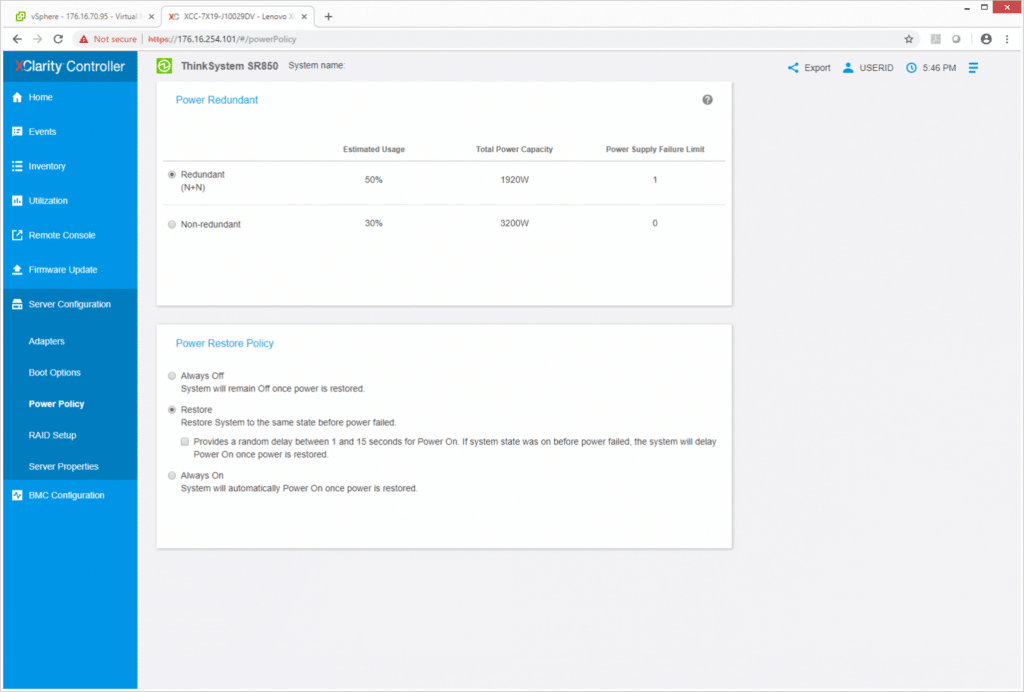Image resolution: width=1024 pixels, height=692 pixels.
Task: Enable the random delay Power On checkbox
Action: (x=185, y=442)
